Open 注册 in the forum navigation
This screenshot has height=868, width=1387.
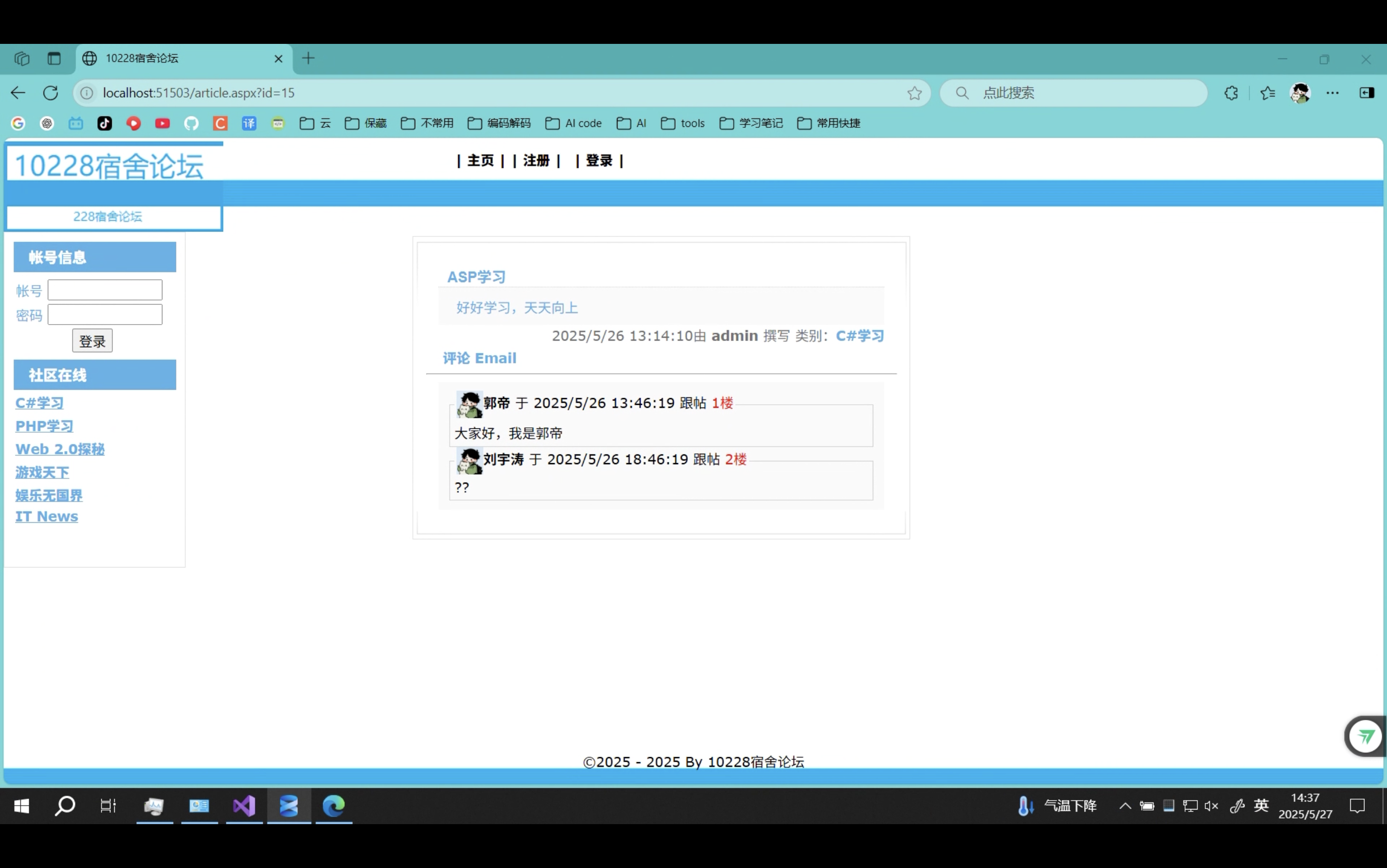click(x=536, y=161)
